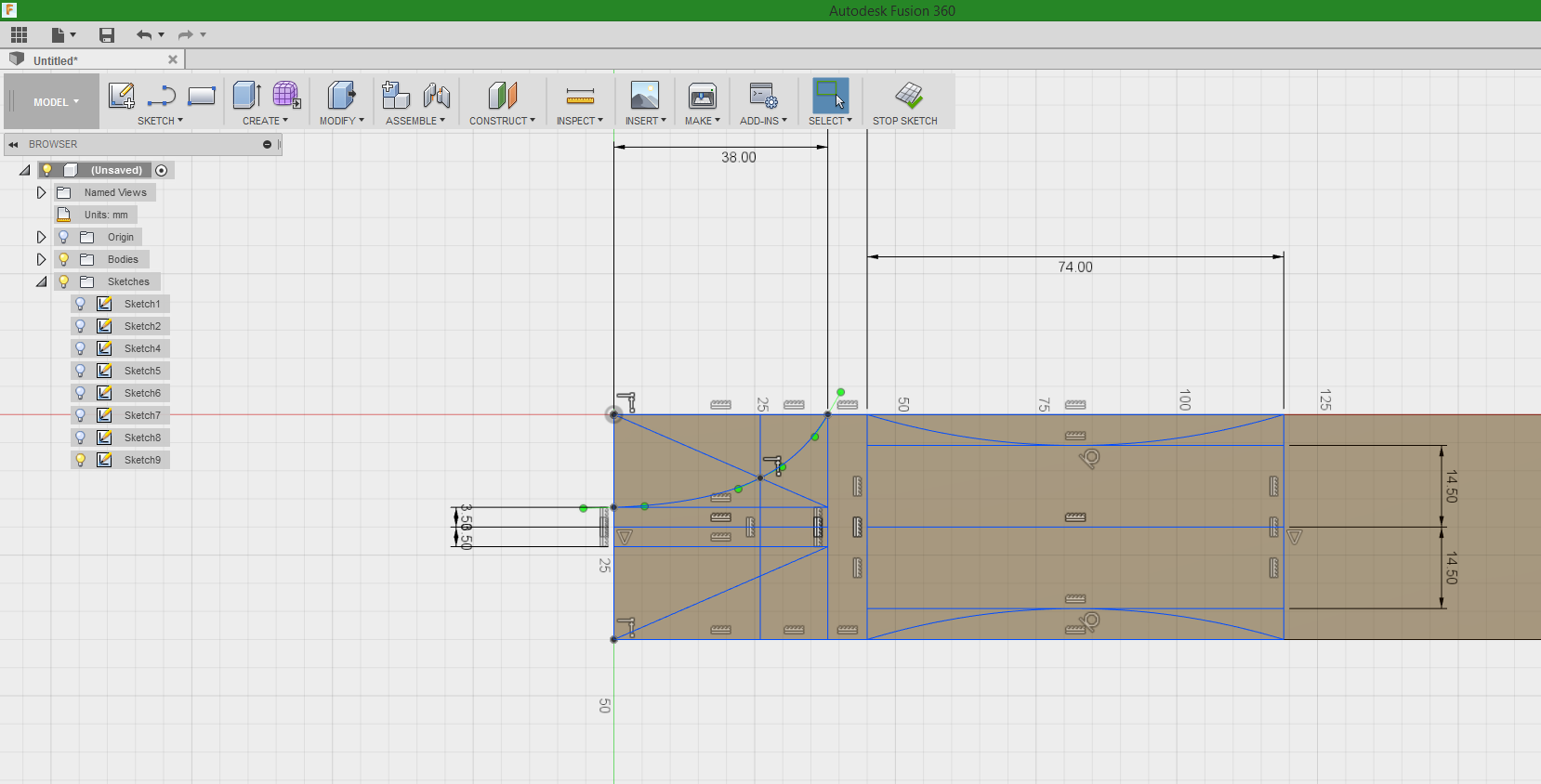Toggle visibility of Sketch6

point(80,393)
